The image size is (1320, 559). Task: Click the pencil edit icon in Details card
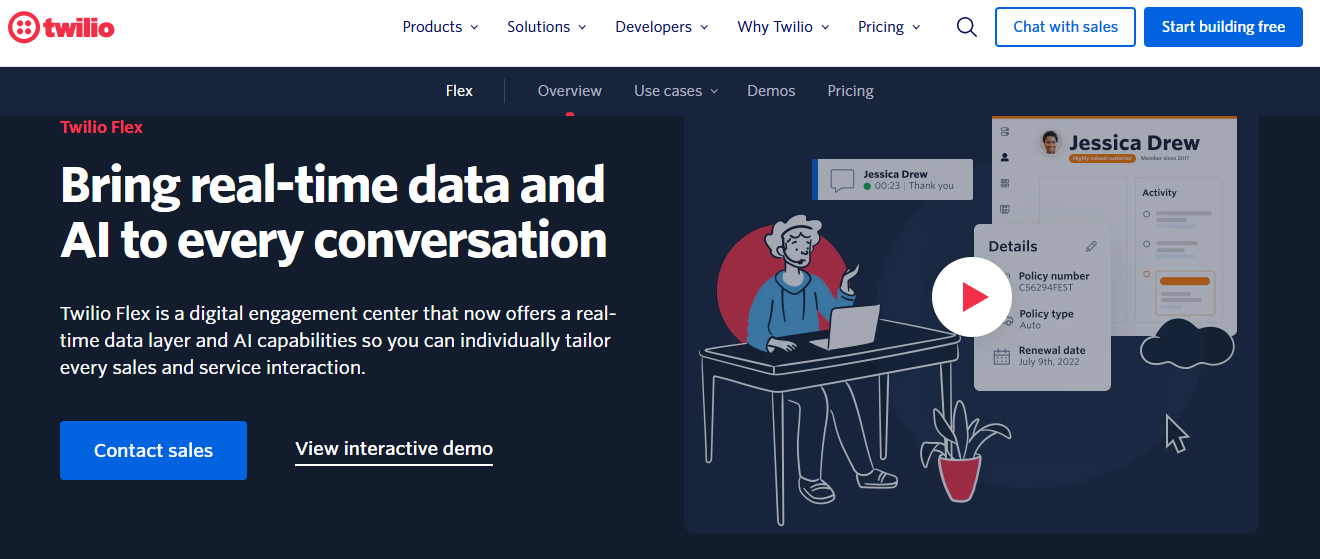coord(1091,246)
